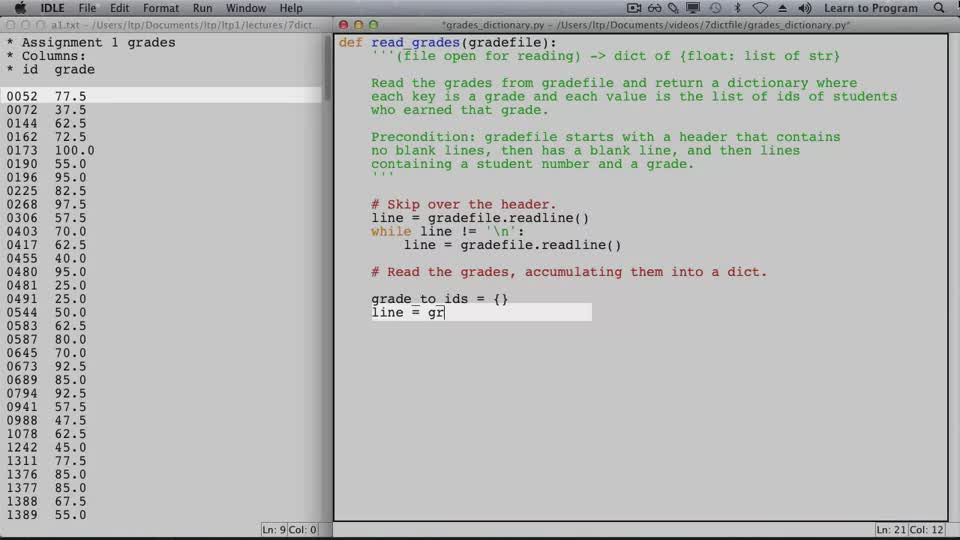Image resolution: width=960 pixels, height=540 pixels.
Task: Click the glasses icon in menu bar
Action: coord(654,8)
